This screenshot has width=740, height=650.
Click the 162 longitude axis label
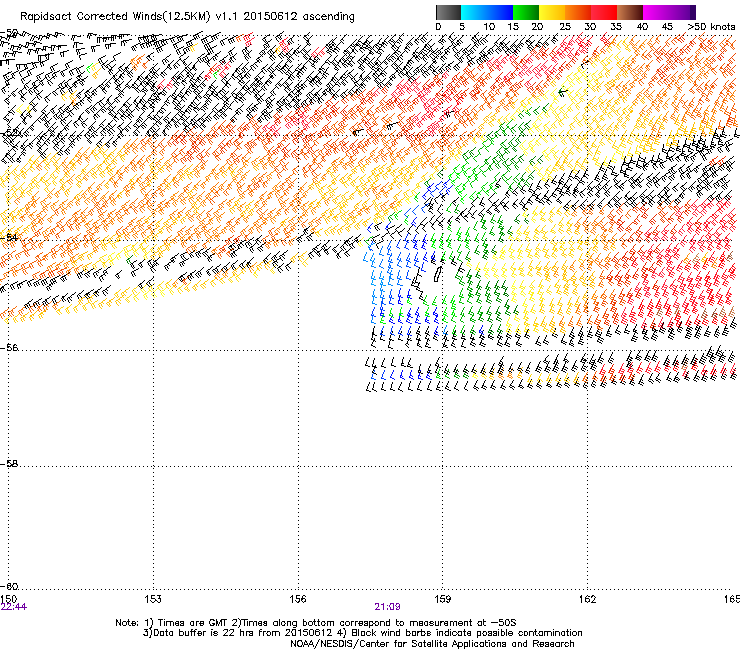click(x=588, y=599)
